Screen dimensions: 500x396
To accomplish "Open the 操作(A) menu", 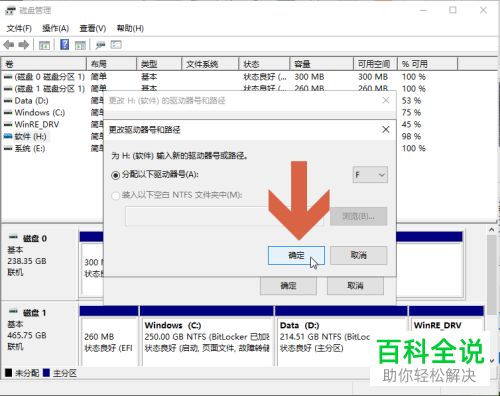I will coord(55,28).
